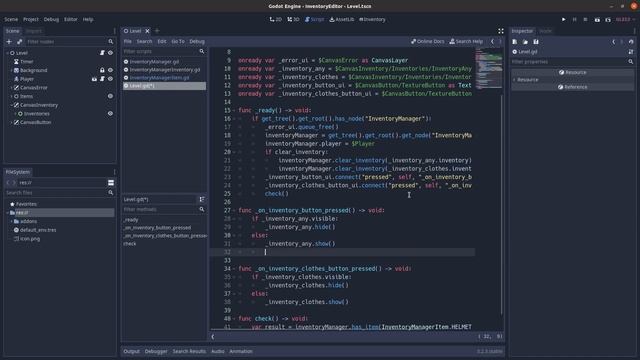Click the lock icon on Background node
The width and height of the screenshot is (640, 360).
(x=102, y=70)
